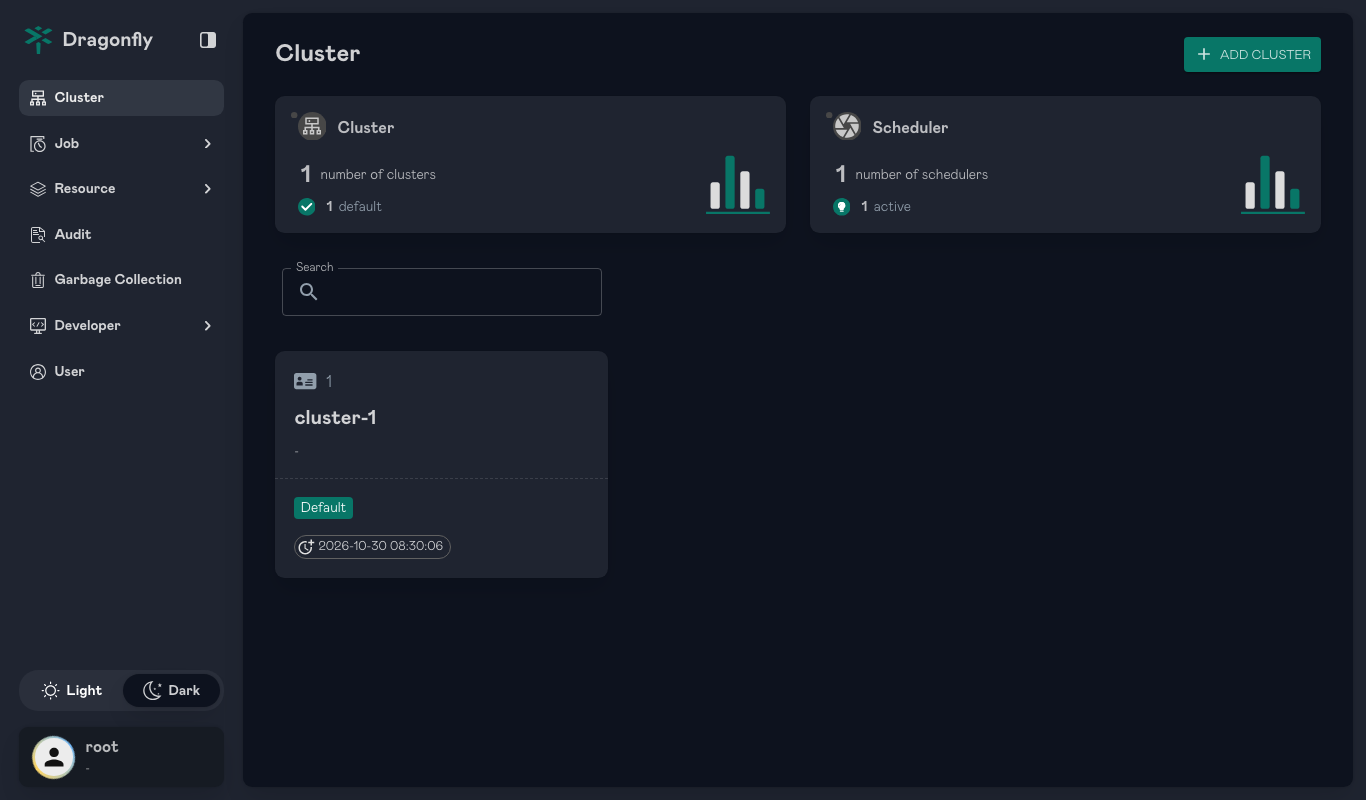1366x800 pixels.
Task: Collapse the sidebar with the panel toggle icon
Action: coord(208,40)
